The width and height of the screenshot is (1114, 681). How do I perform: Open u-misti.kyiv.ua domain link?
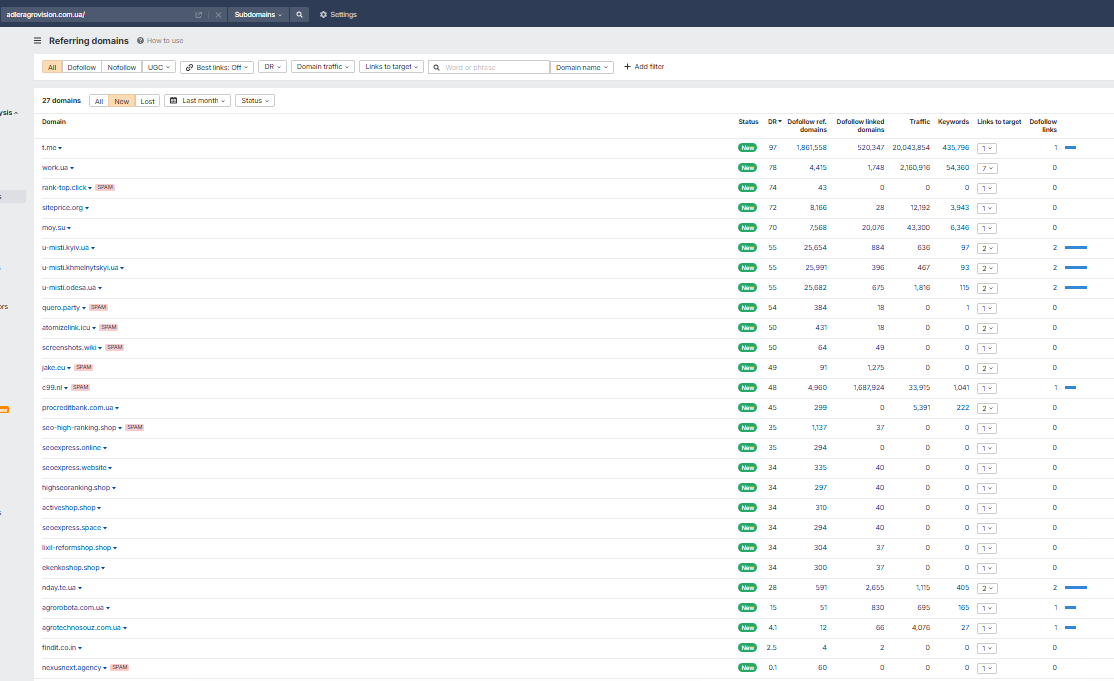coord(65,248)
